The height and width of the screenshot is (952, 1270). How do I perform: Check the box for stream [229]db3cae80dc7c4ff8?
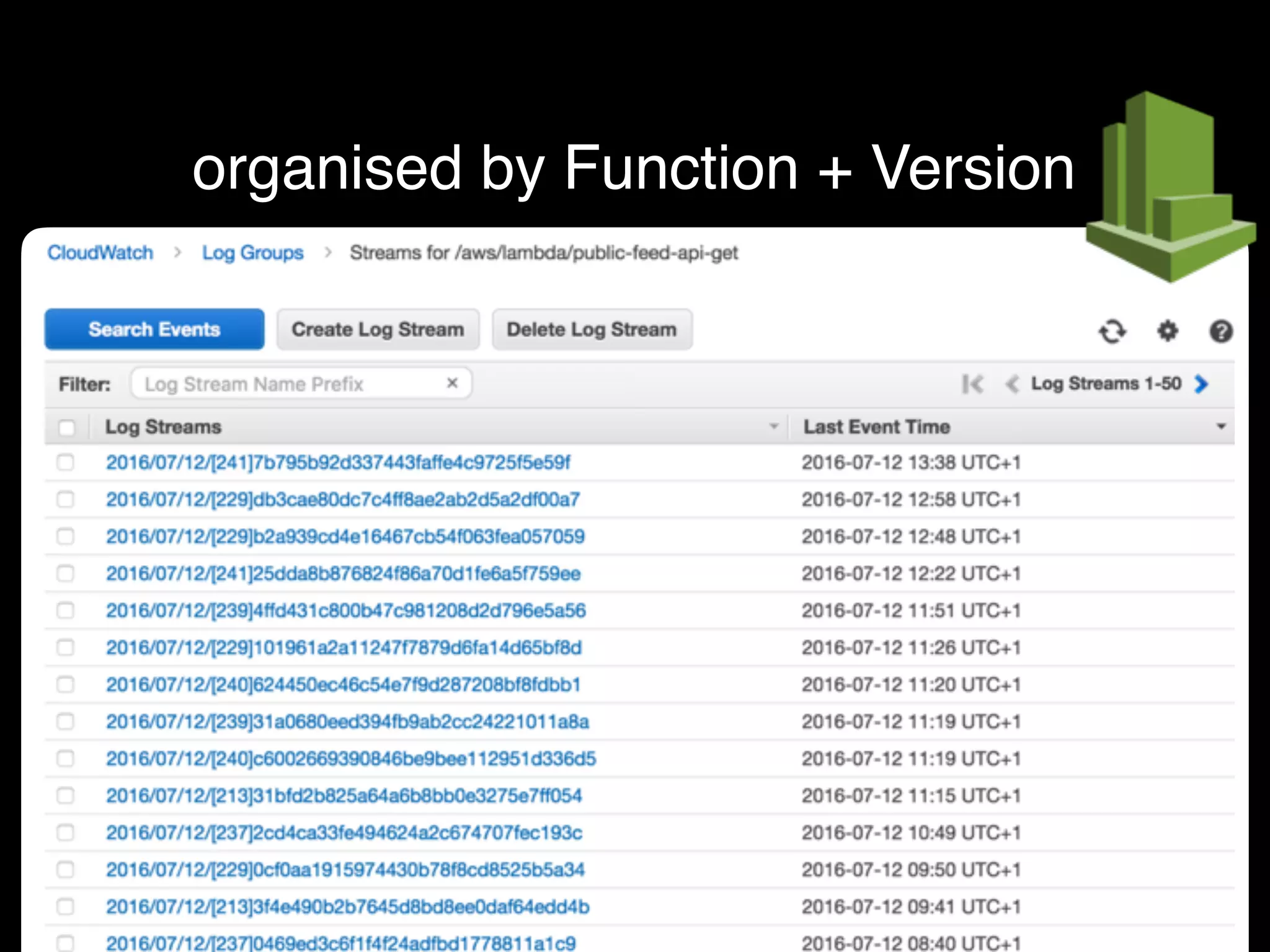(x=66, y=500)
